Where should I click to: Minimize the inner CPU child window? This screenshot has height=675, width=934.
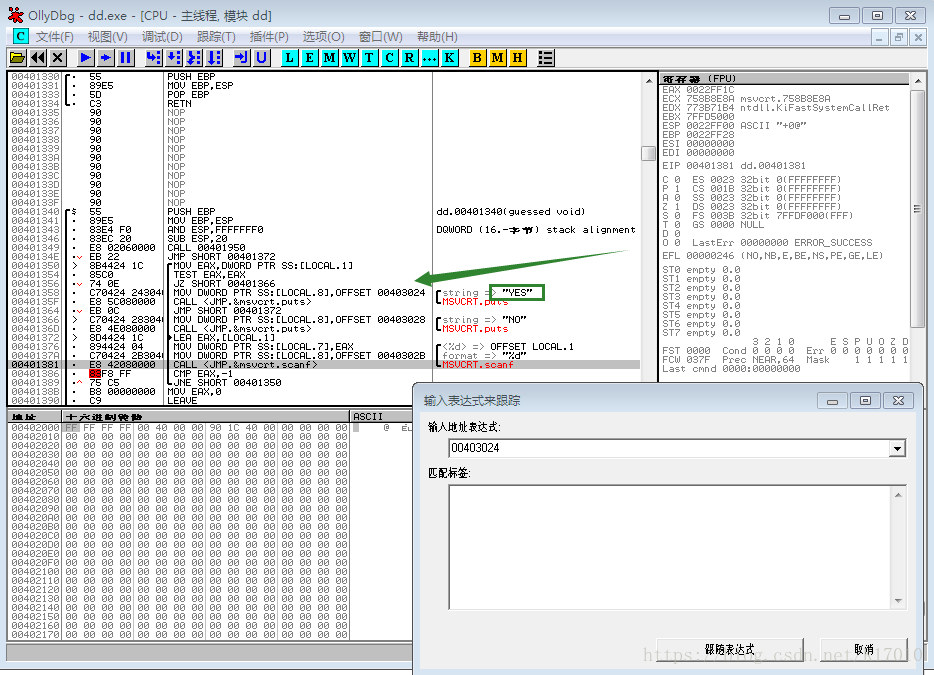click(879, 37)
